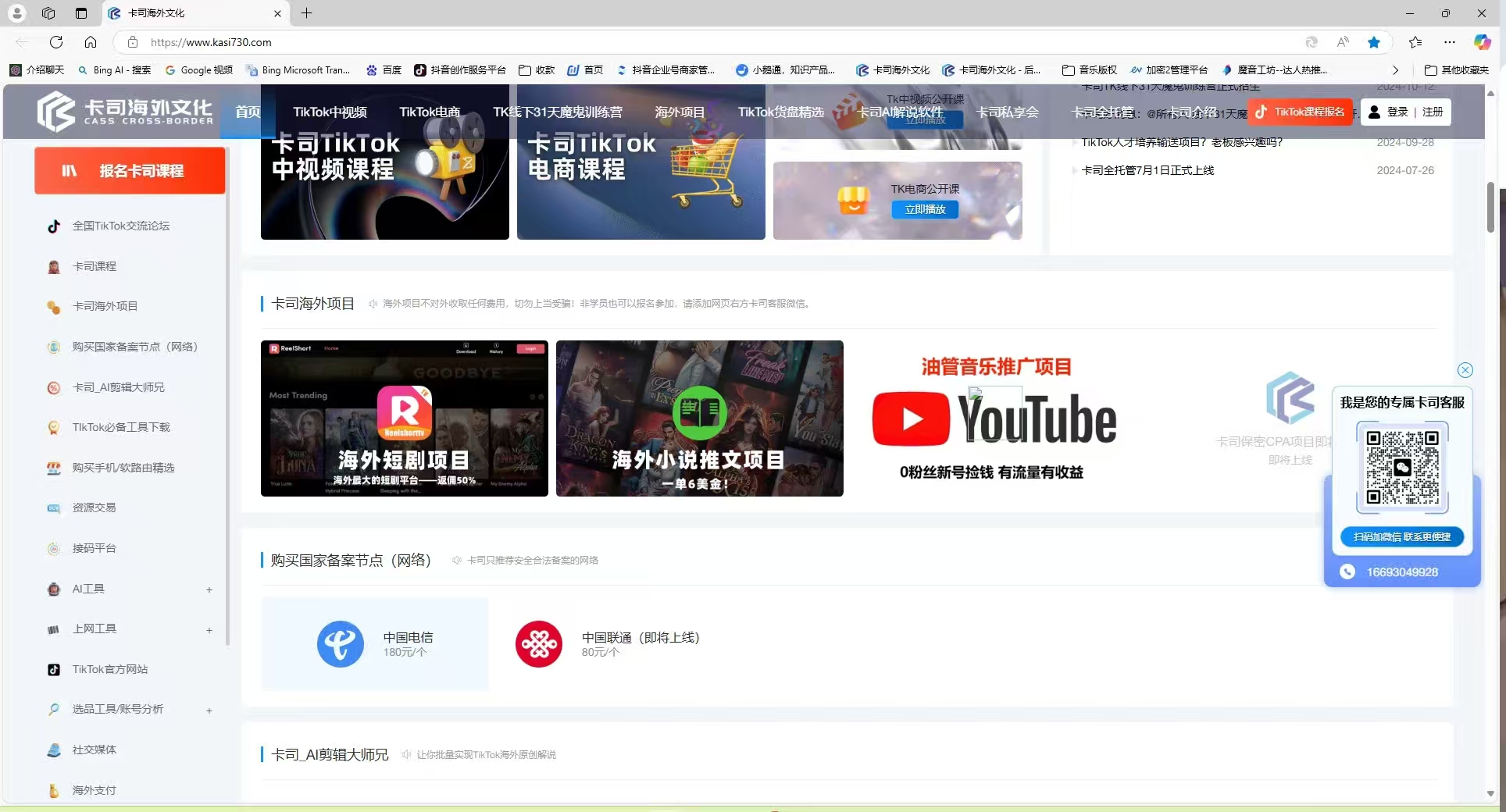Click the icon beside 接码平台
The image size is (1506, 812).
[x=54, y=549]
